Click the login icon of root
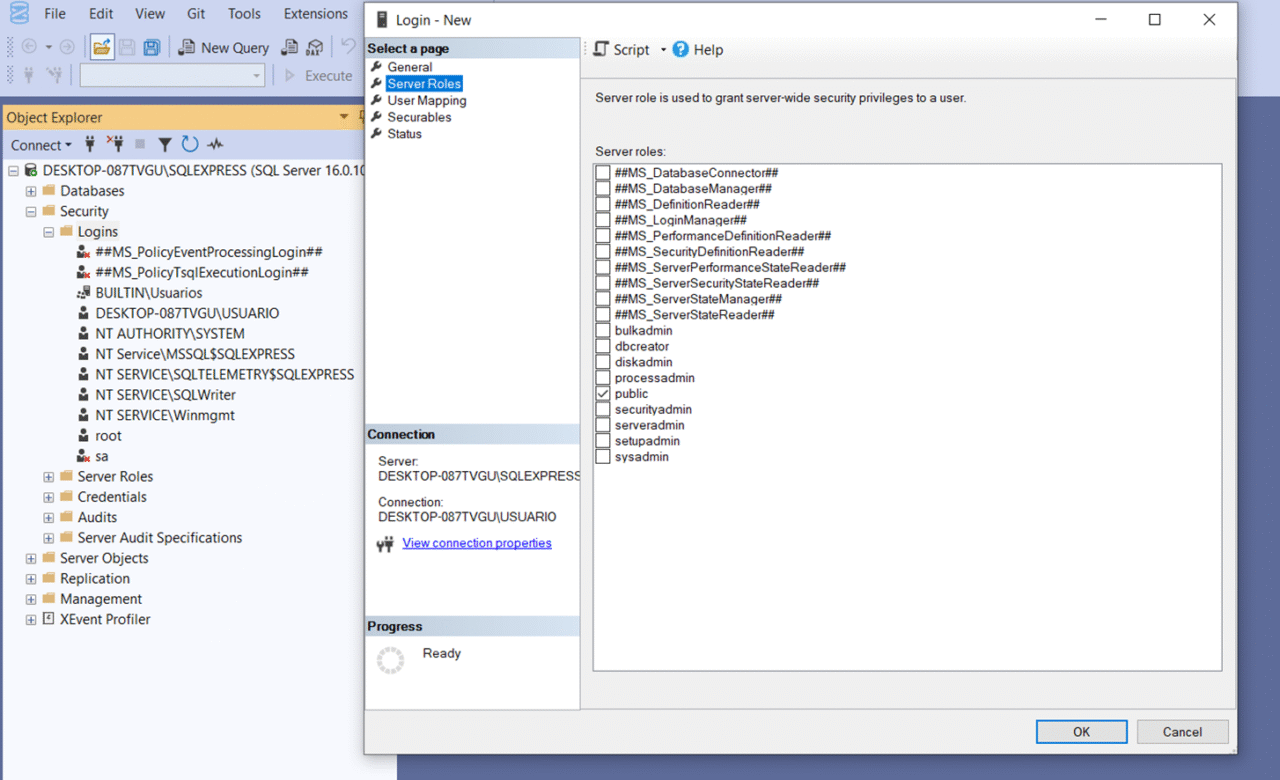 (84, 436)
